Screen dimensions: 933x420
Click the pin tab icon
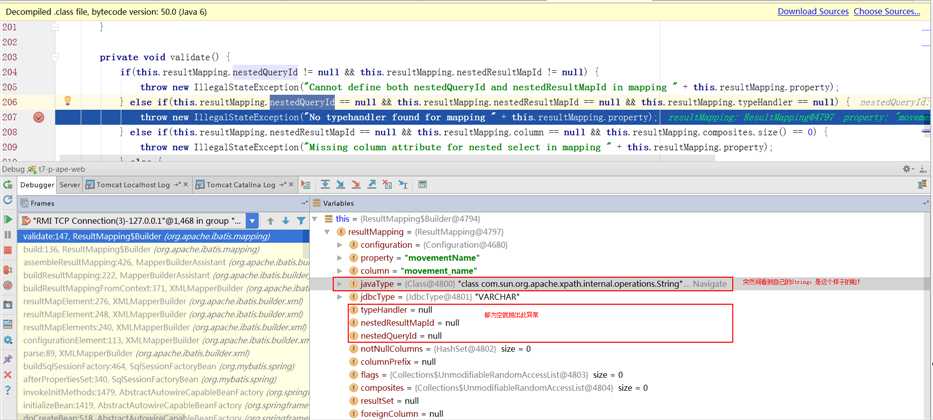[x=8, y=359]
